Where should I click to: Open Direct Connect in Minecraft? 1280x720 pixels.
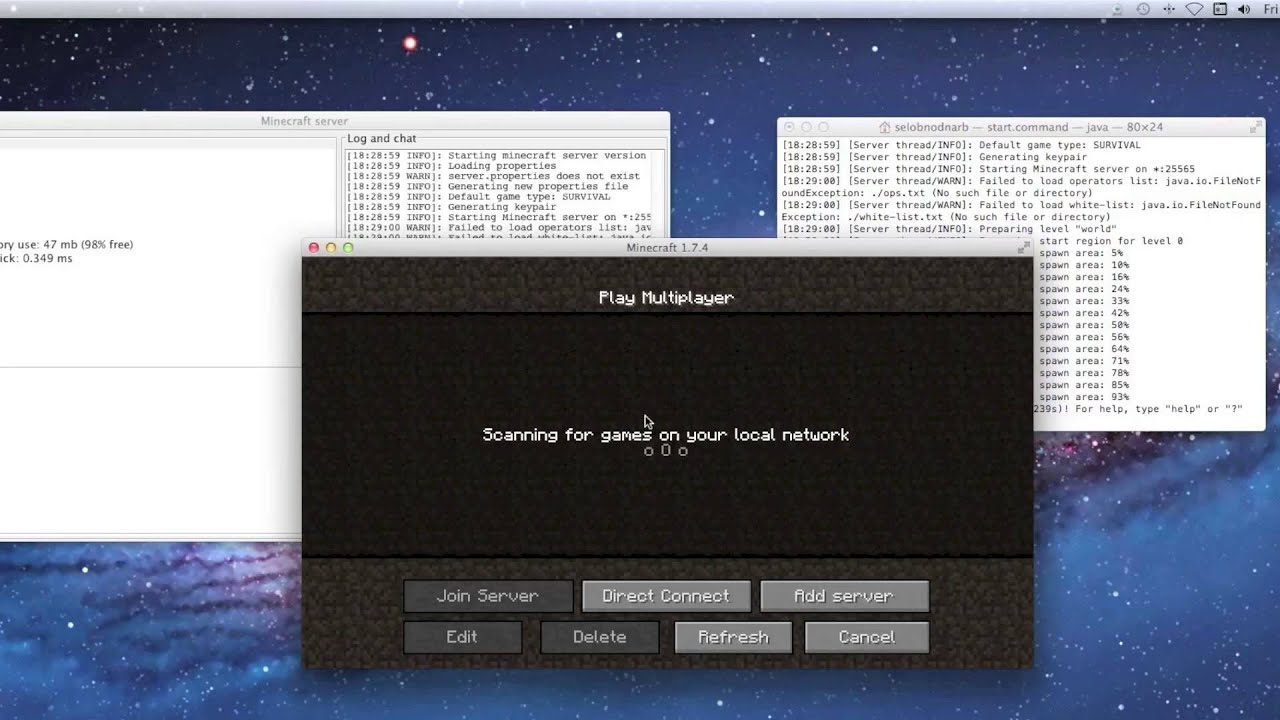click(x=666, y=596)
